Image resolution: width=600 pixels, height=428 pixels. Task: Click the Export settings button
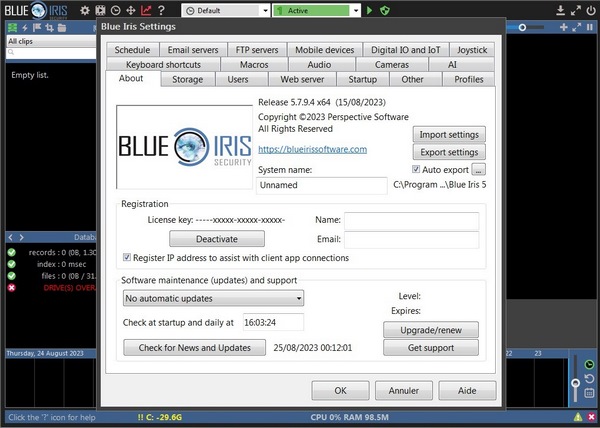449,152
